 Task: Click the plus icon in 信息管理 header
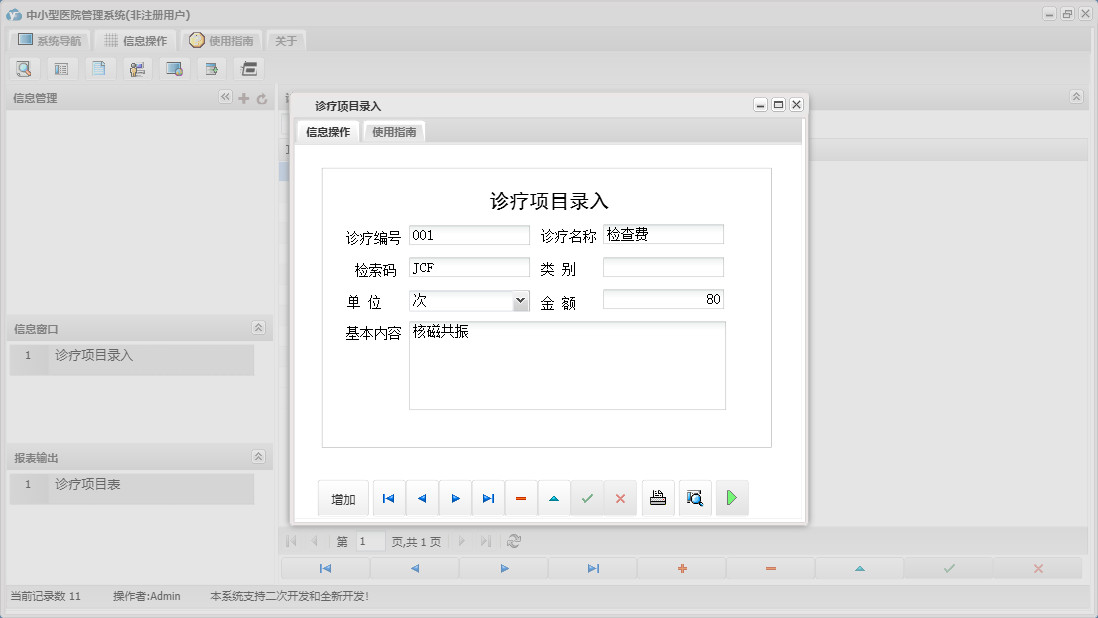coord(242,98)
